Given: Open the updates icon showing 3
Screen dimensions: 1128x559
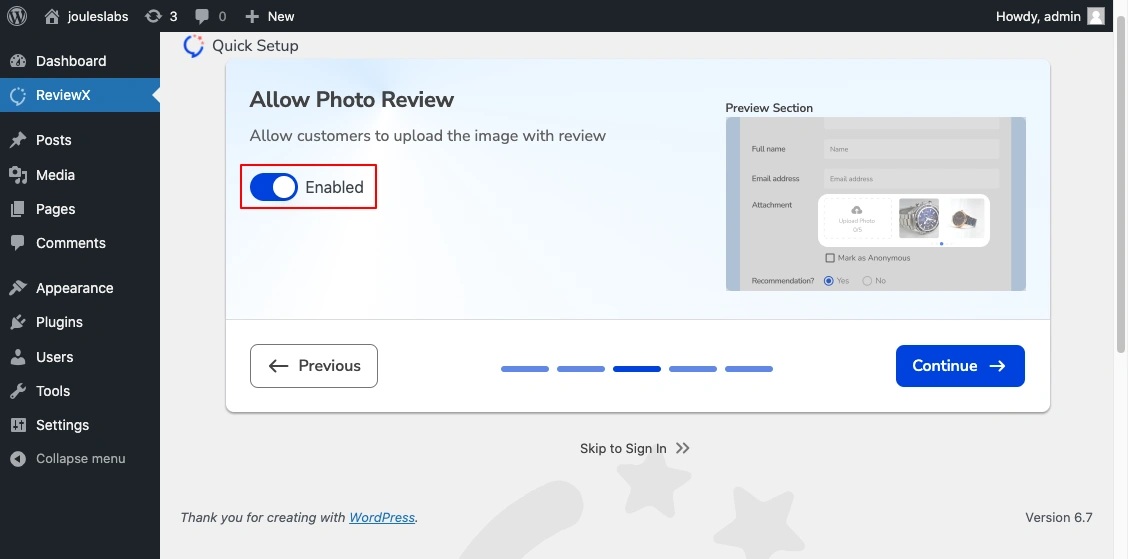Looking at the screenshot, I should 153,16.
